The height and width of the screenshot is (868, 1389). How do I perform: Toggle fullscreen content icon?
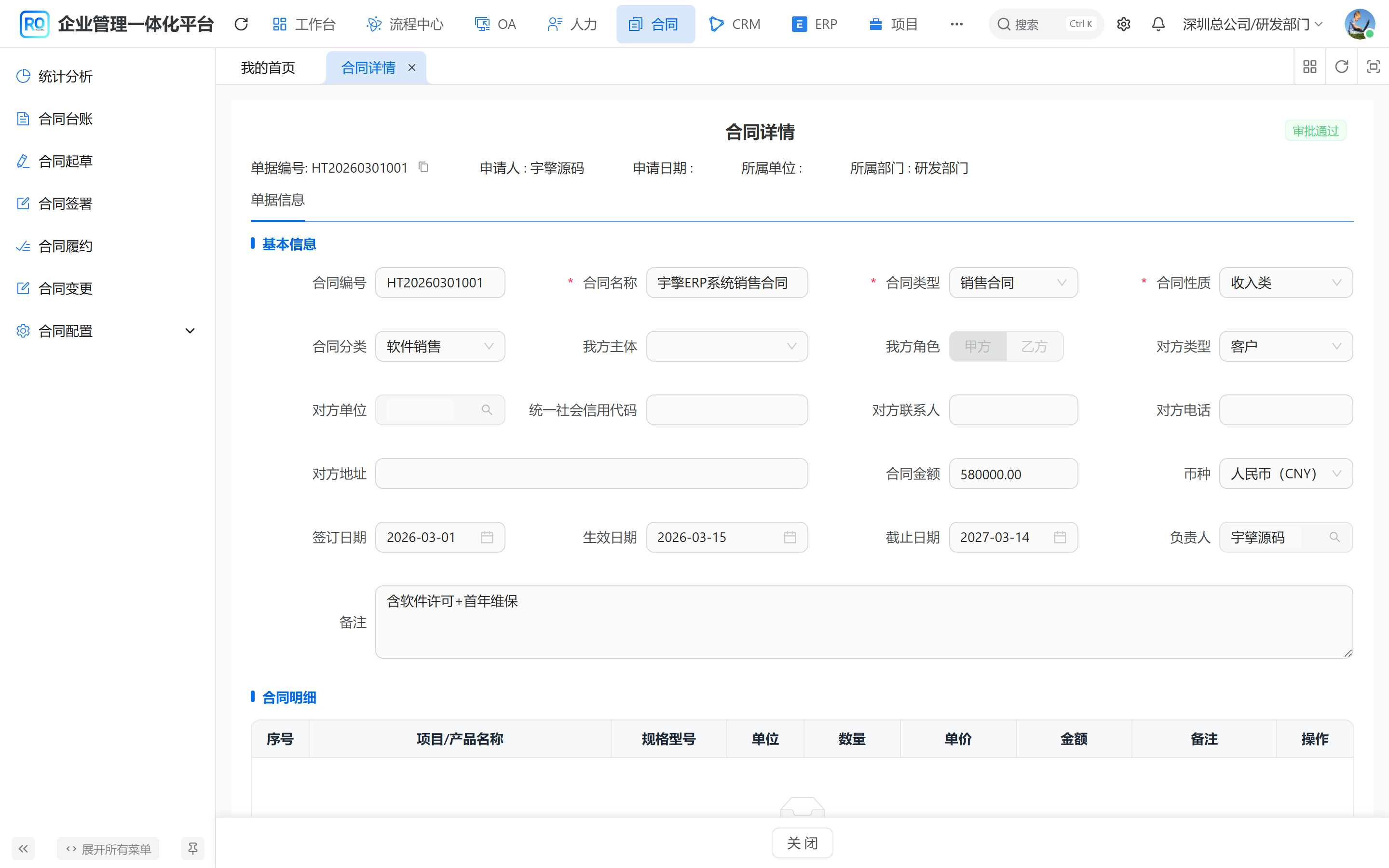[1373, 67]
